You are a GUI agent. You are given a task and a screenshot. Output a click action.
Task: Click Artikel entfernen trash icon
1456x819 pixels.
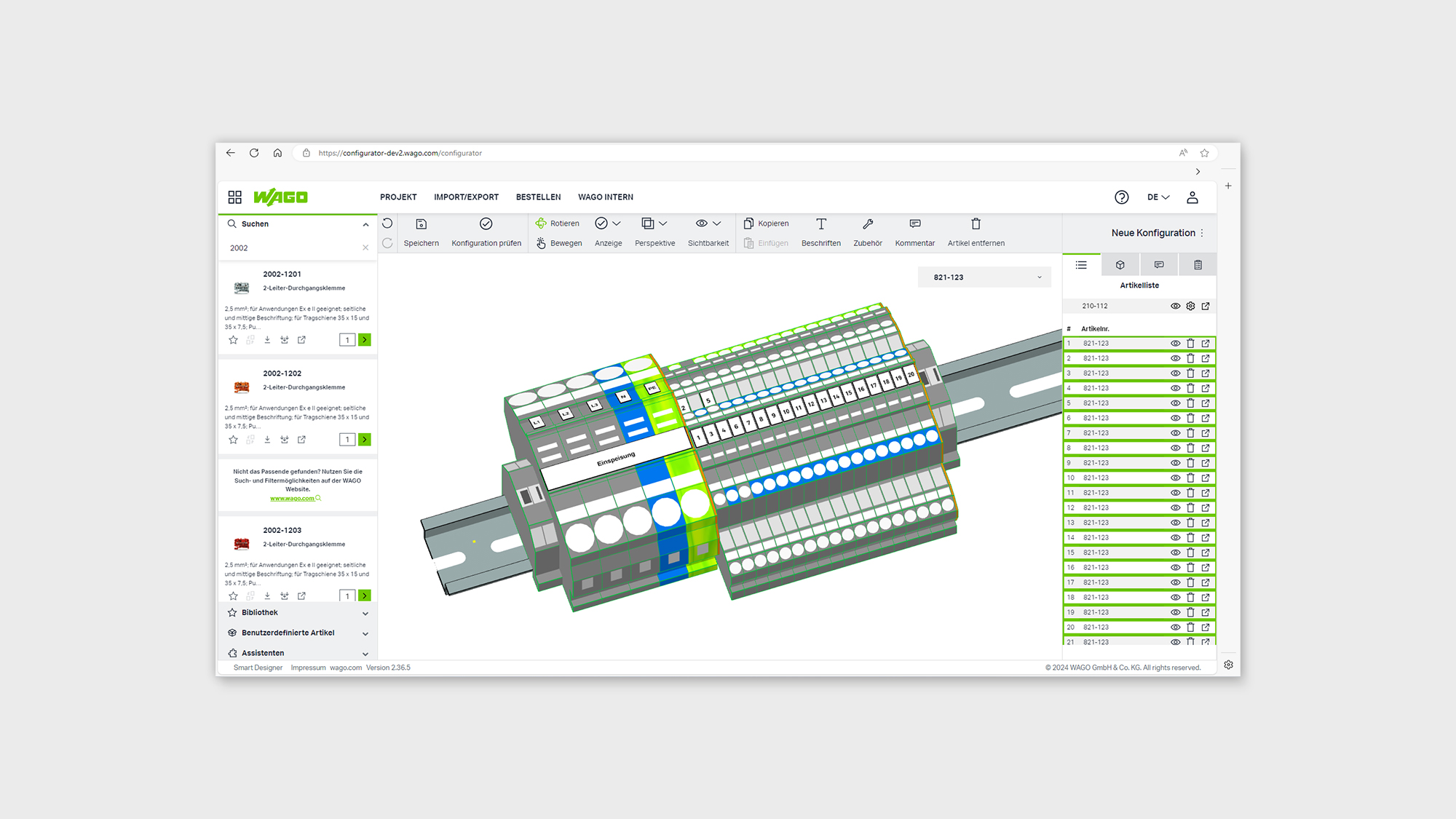pos(976,224)
